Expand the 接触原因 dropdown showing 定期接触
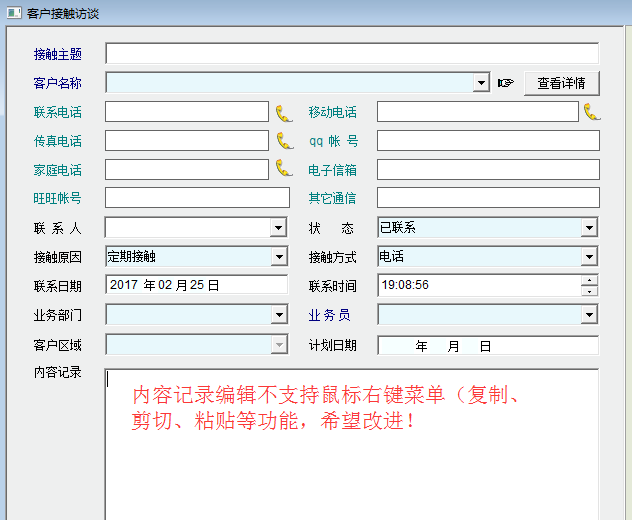 [279, 257]
